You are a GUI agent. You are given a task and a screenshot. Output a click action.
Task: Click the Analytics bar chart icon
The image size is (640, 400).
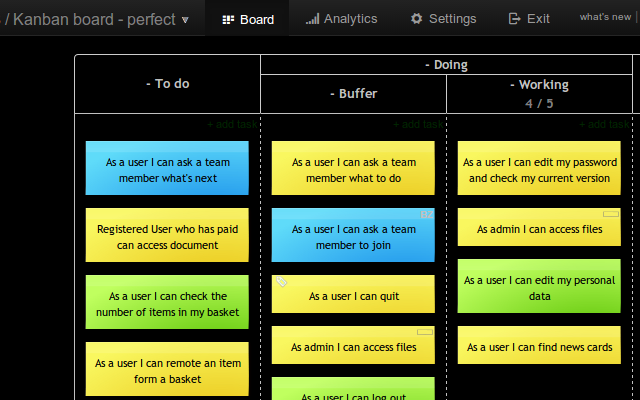(312, 19)
